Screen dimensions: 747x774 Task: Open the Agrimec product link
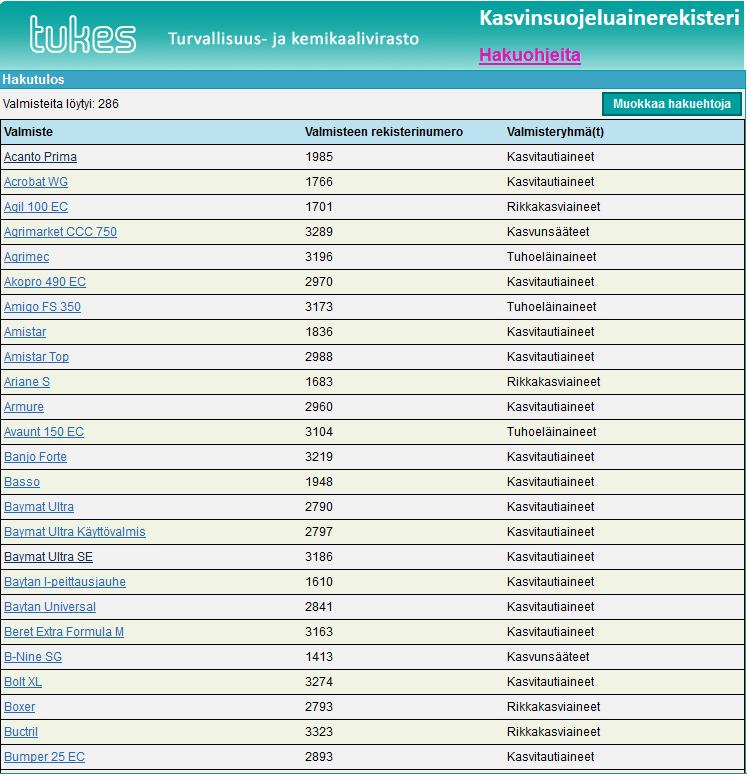[27, 257]
